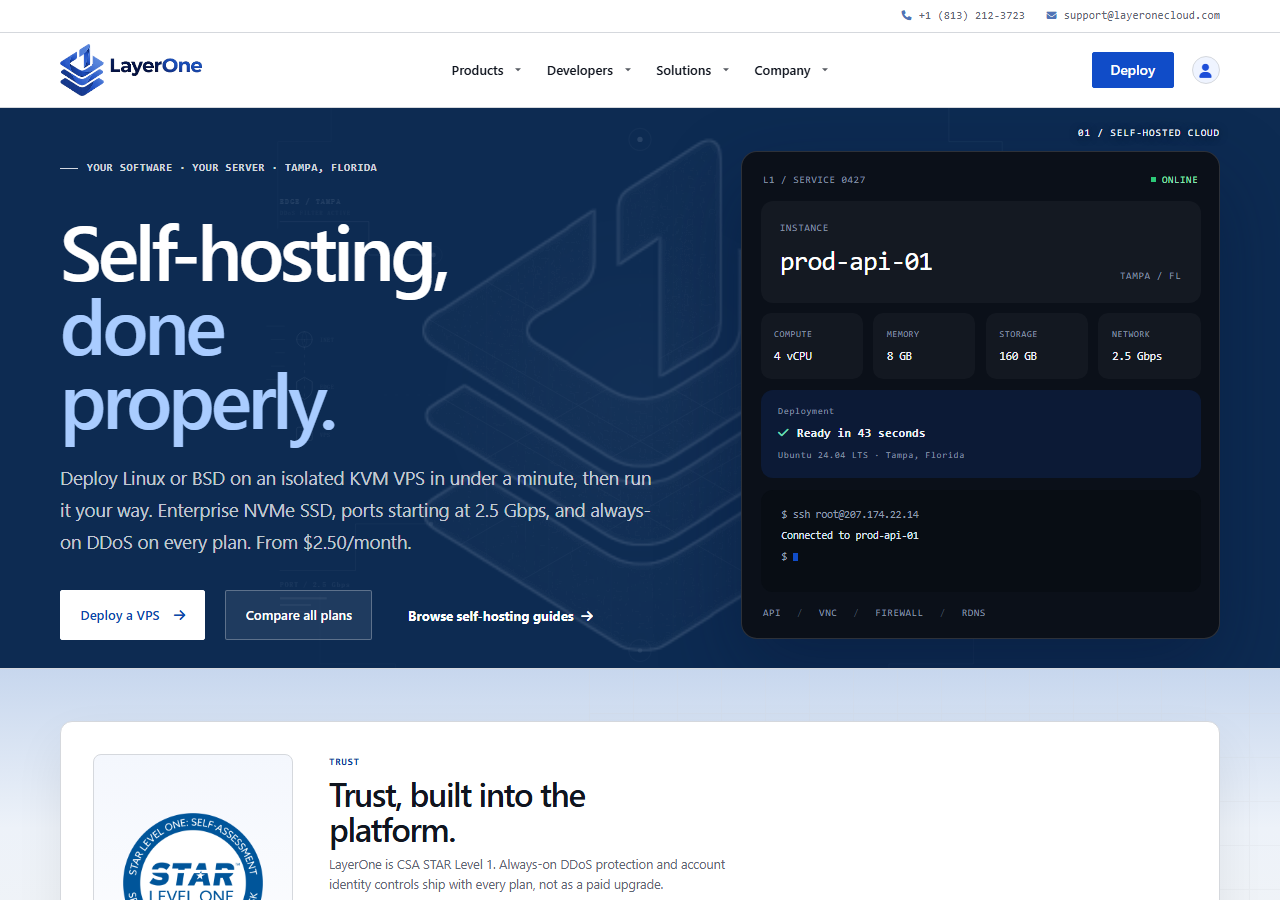Expand the Company dropdown arrow
The width and height of the screenshot is (1280, 900).
click(x=825, y=70)
